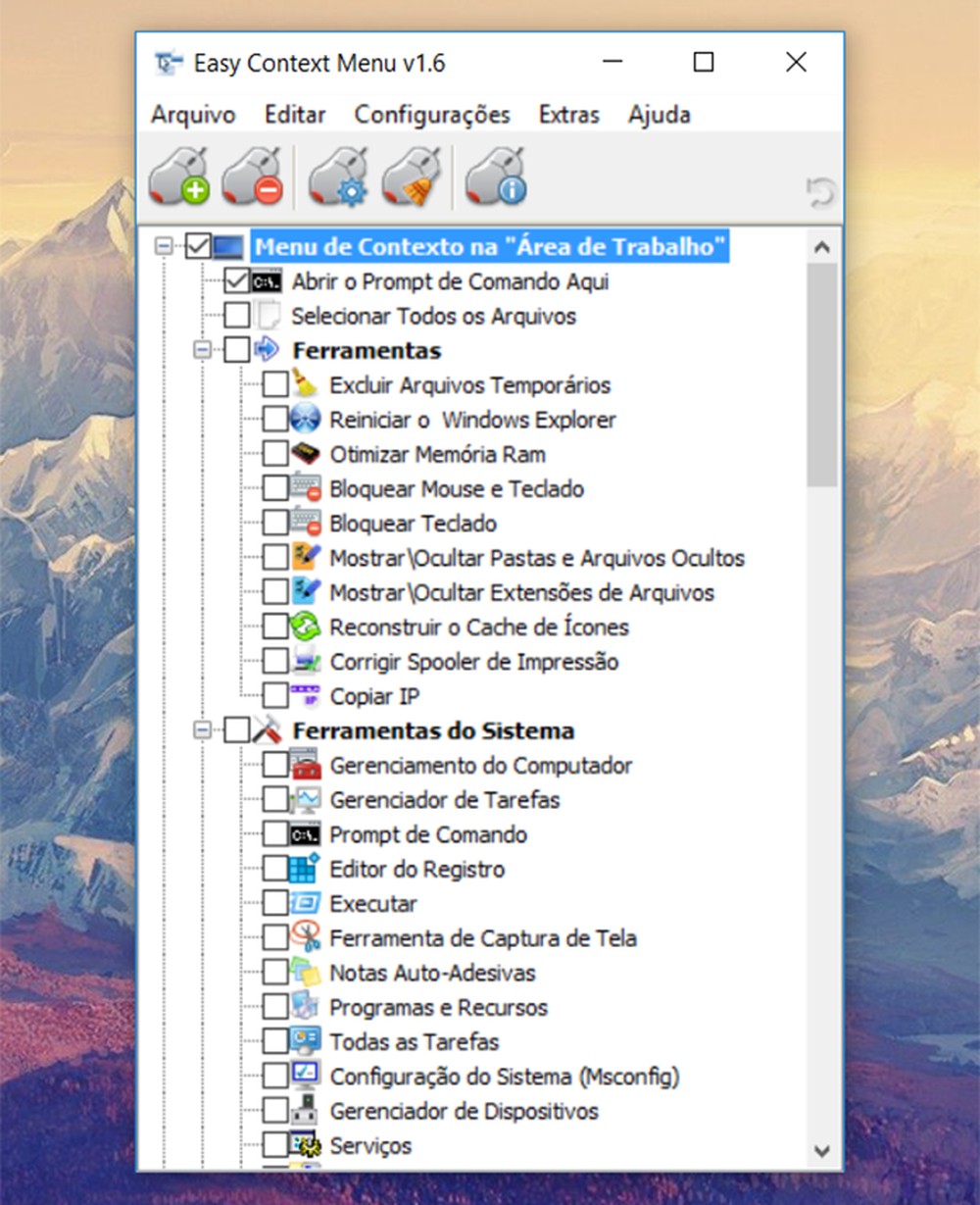This screenshot has height=1205, width=980.
Task: Collapse the Ferramentas tree branch
Action: click(202, 349)
